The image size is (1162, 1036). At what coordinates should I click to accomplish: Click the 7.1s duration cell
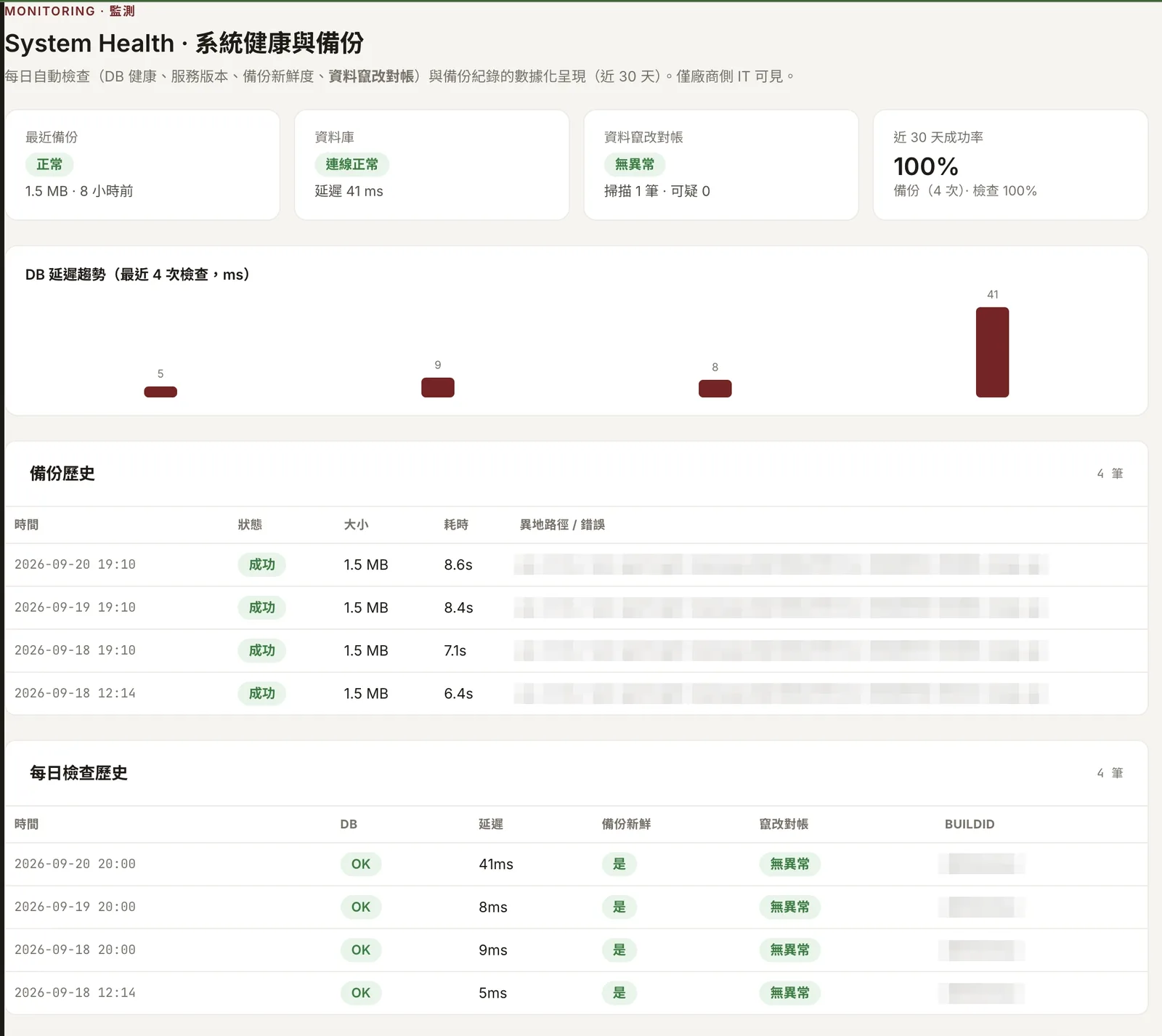pyautogui.click(x=455, y=650)
